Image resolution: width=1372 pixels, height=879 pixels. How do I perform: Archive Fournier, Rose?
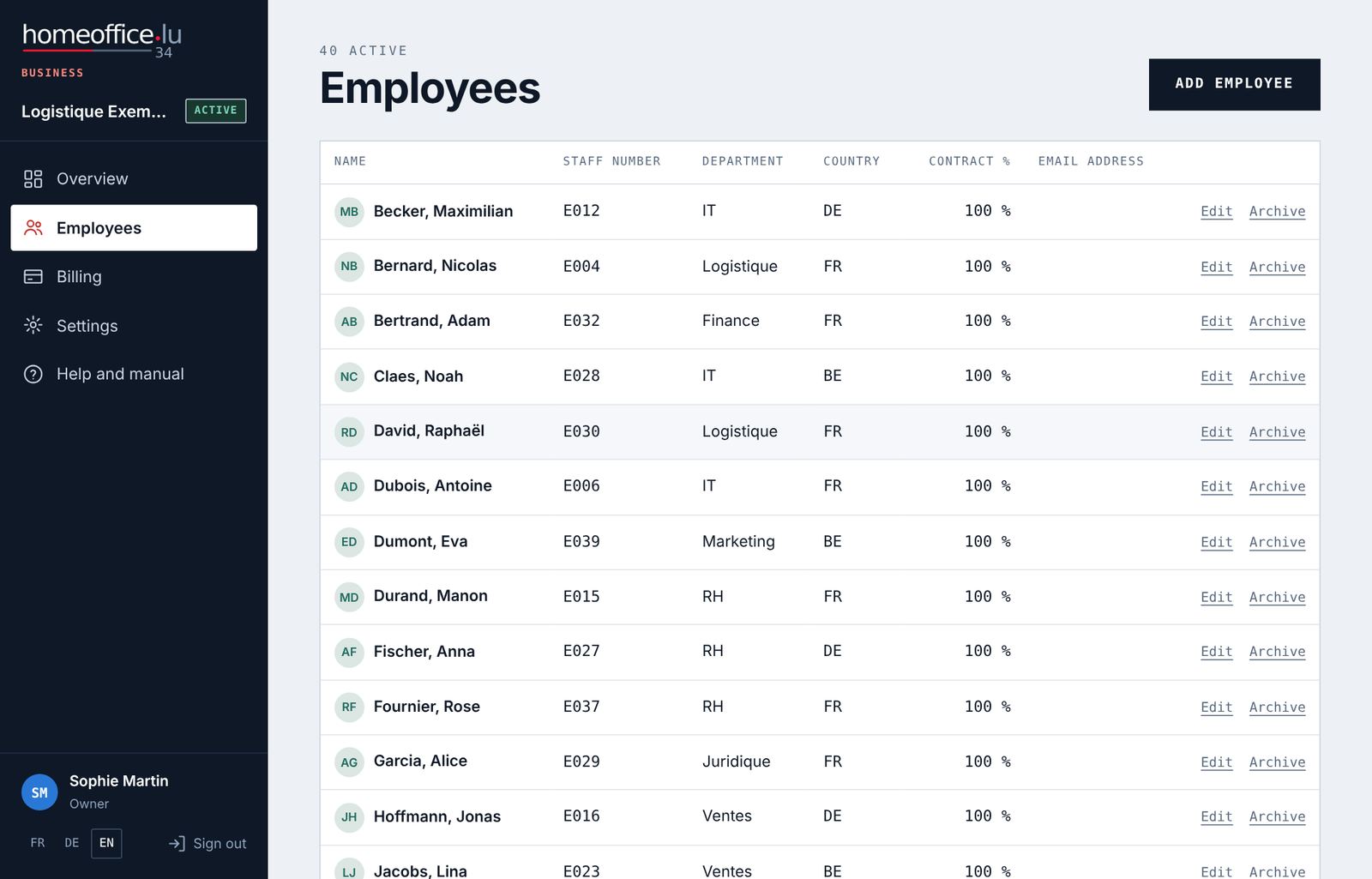tap(1277, 707)
